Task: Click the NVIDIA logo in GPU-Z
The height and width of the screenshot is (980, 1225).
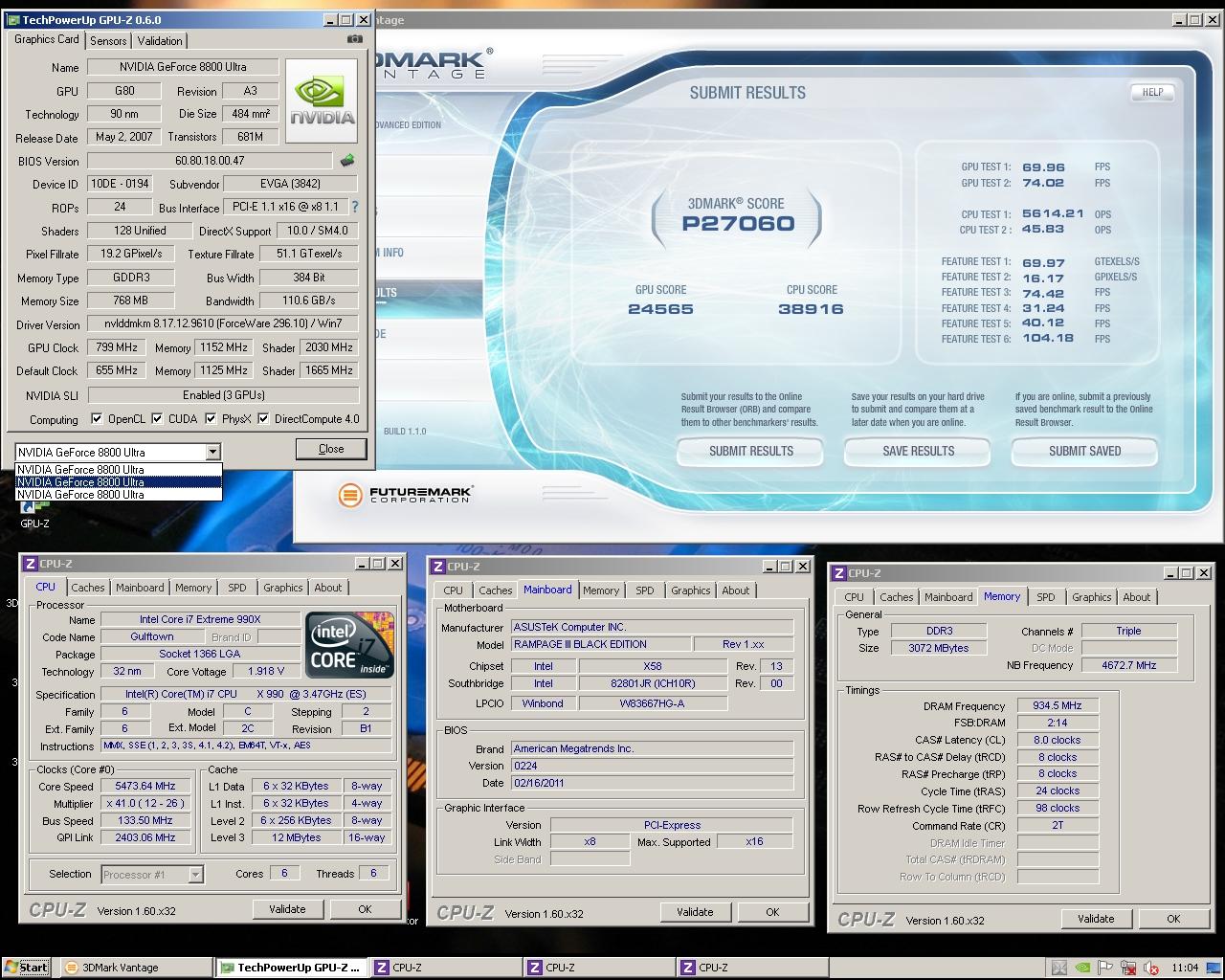Action: point(323,101)
